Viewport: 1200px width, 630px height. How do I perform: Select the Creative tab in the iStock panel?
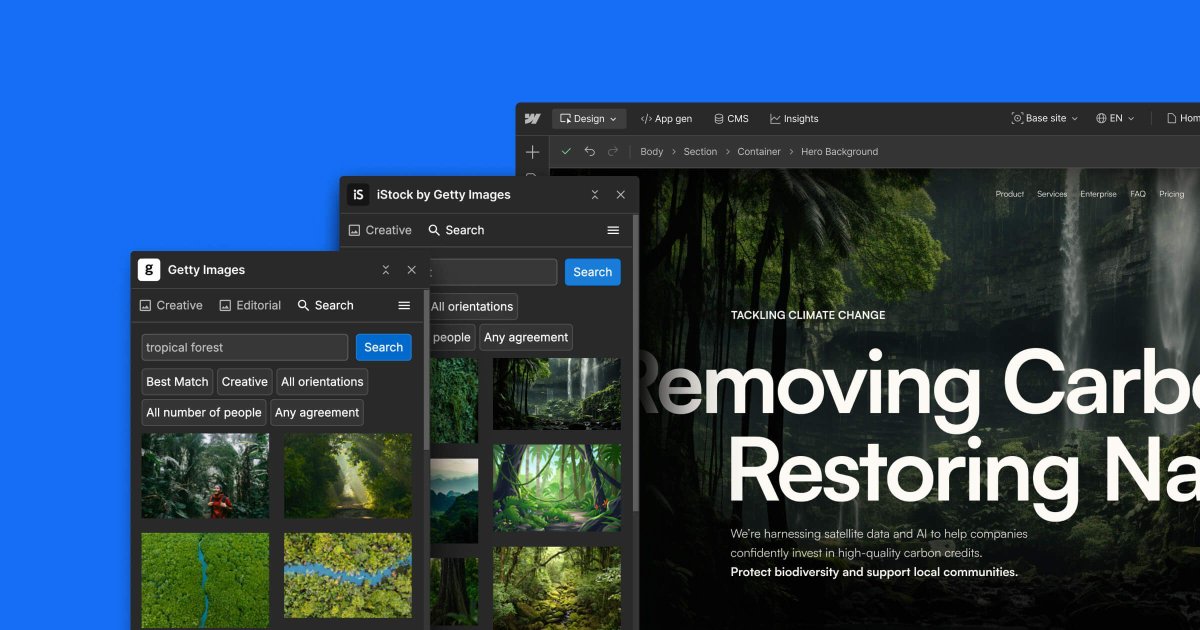380,230
